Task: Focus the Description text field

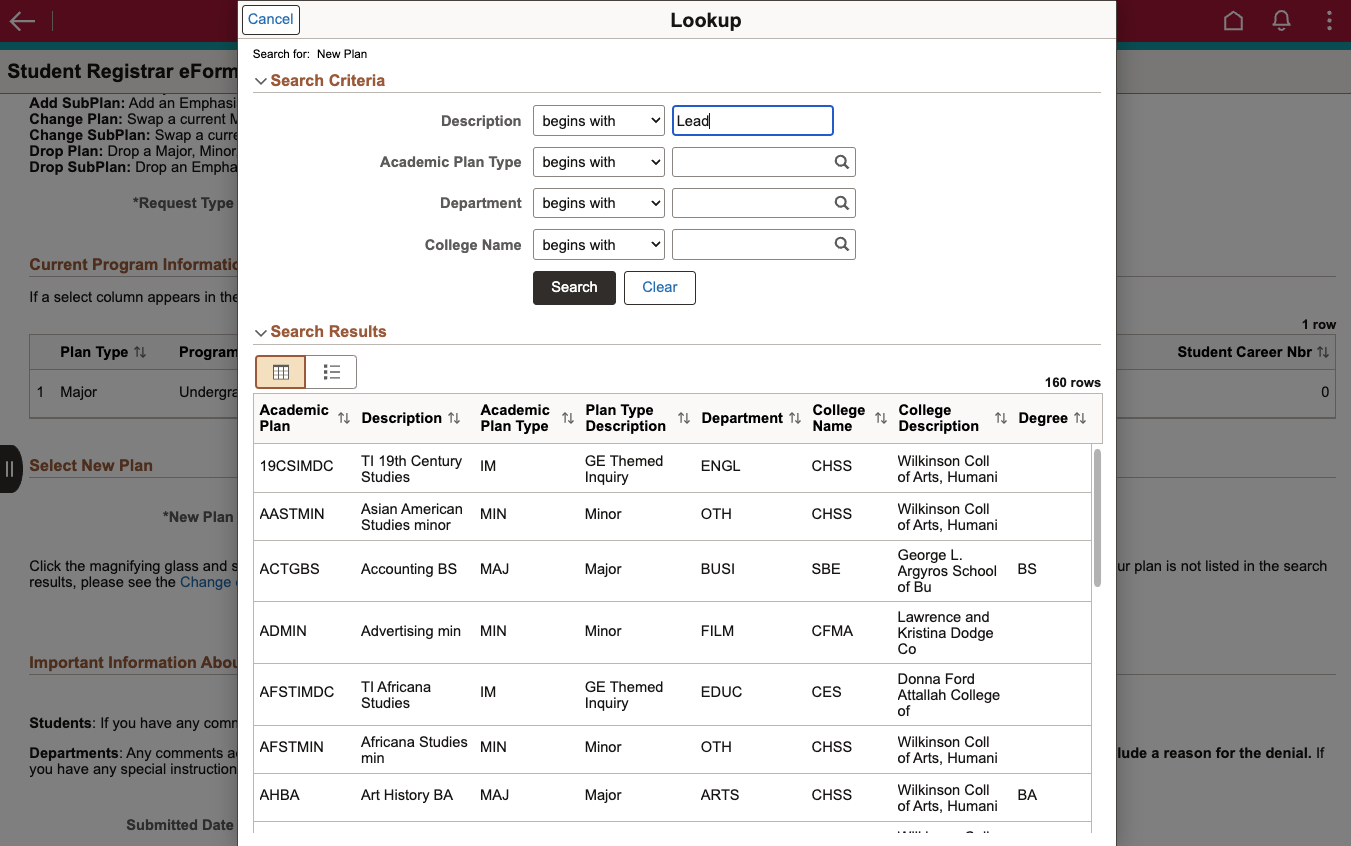Action: click(753, 121)
